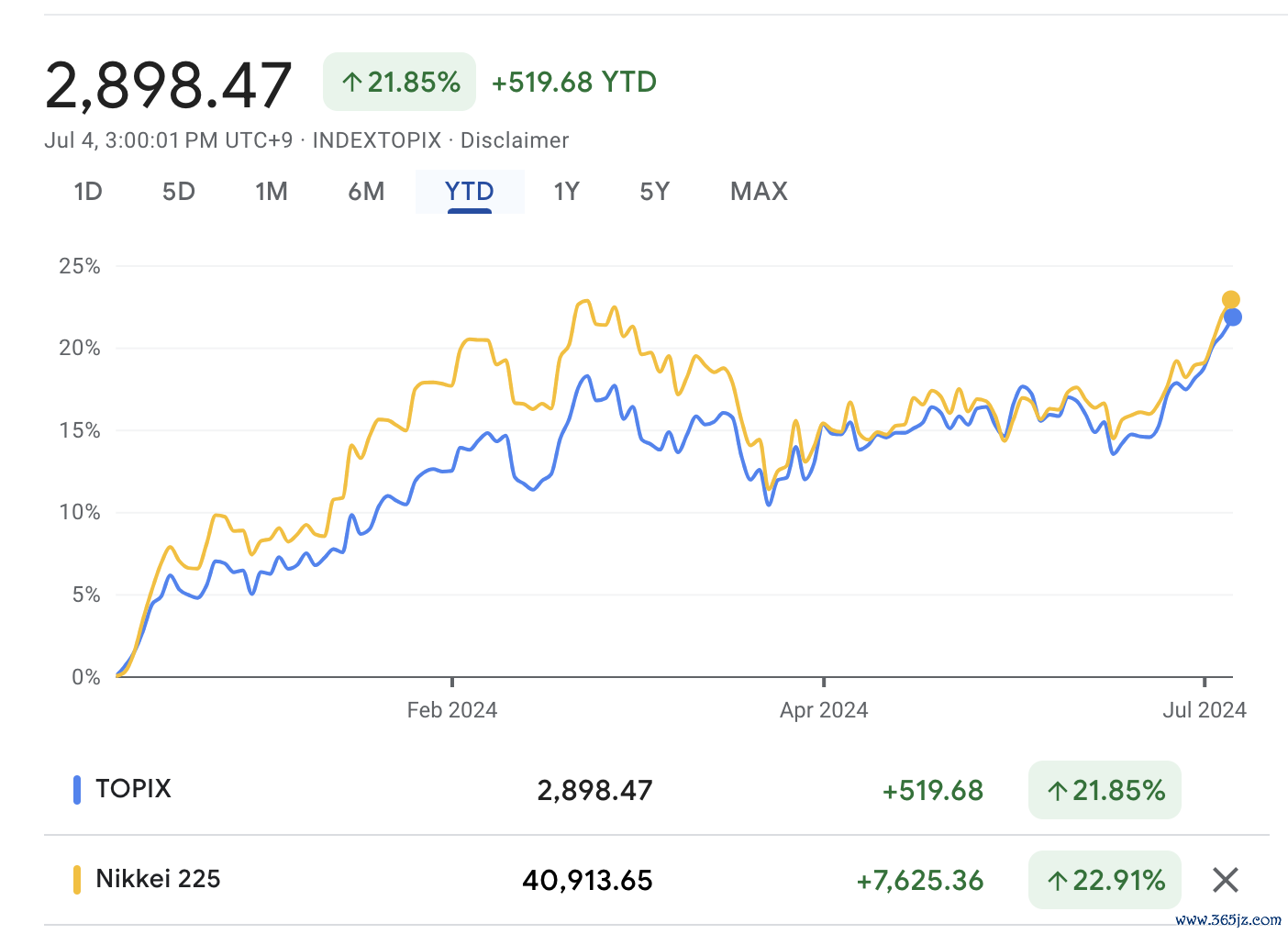Screen dimensions: 1288x934
Task: Click the 15% y-axis label
Action: (80, 430)
